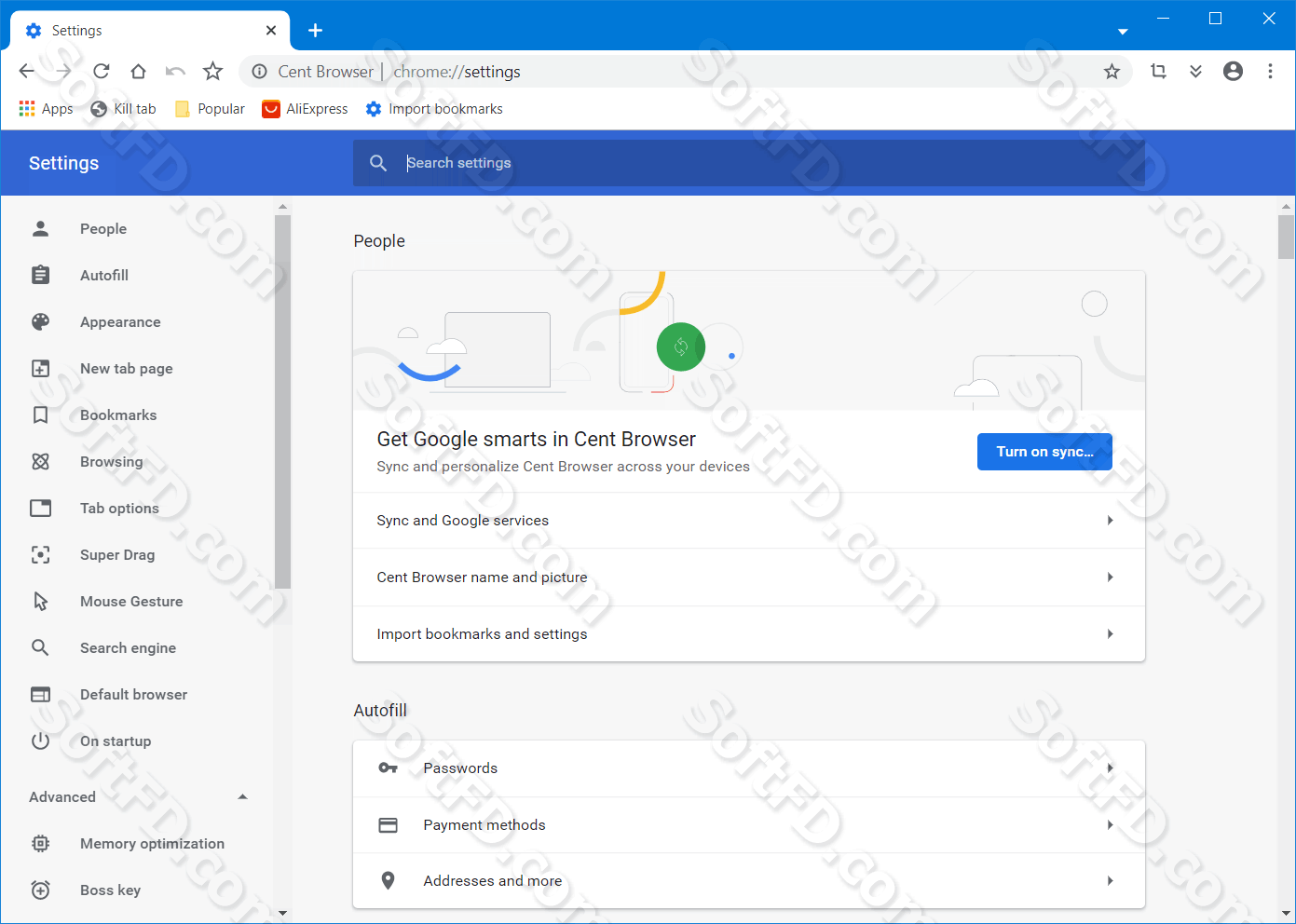The width and height of the screenshot is (1296, 924).
Task: Click the sidebar scrollbar thumb
Action: click(x=282, y=402)
